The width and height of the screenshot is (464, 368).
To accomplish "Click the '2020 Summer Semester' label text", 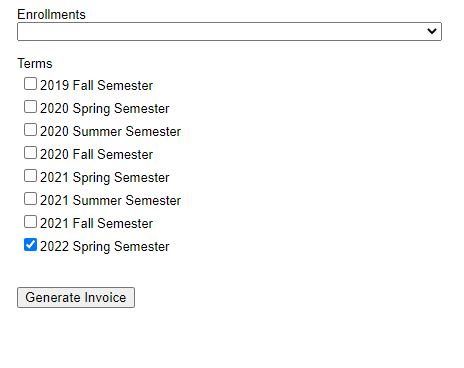I will click(x=110, y=132).
